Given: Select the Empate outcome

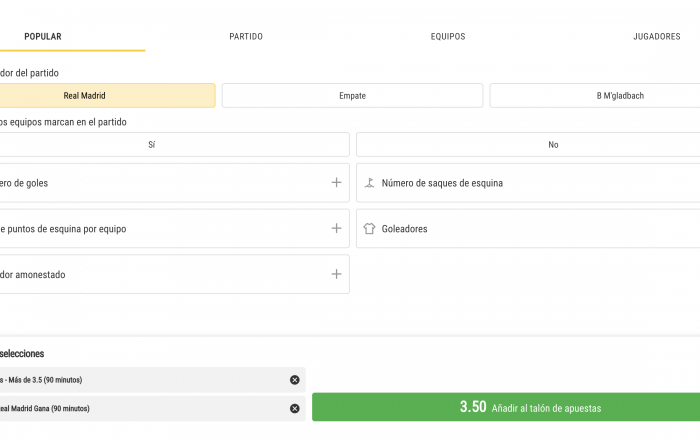Looking at the screenshot, I should [352, 96].
